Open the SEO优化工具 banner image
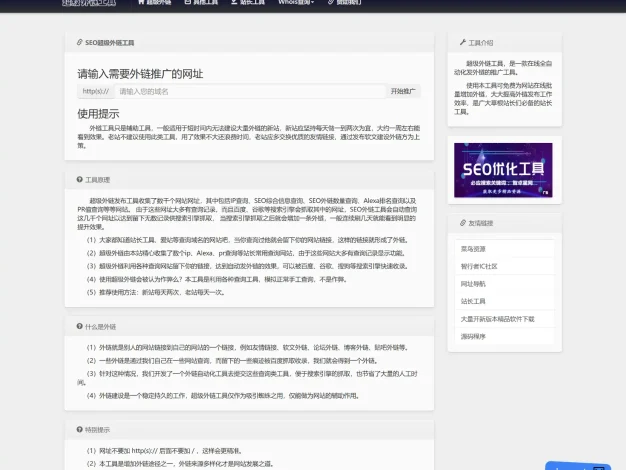Screen dimensions: 626x470 pos(503,170)
